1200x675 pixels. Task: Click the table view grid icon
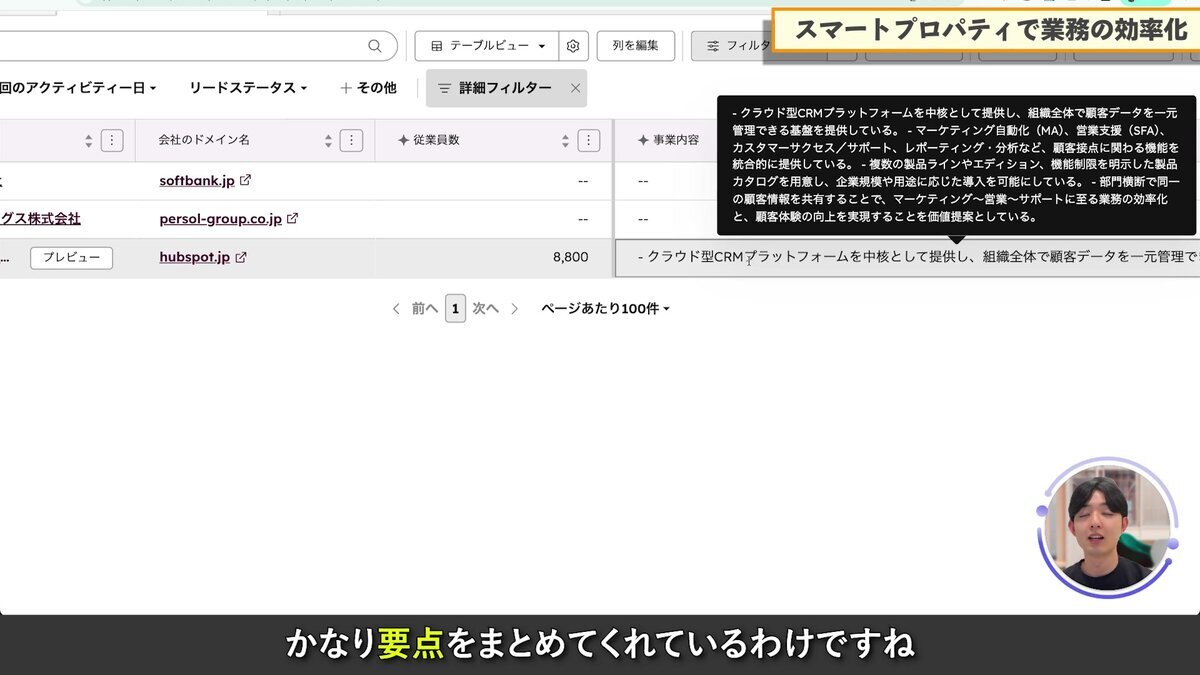437,46
